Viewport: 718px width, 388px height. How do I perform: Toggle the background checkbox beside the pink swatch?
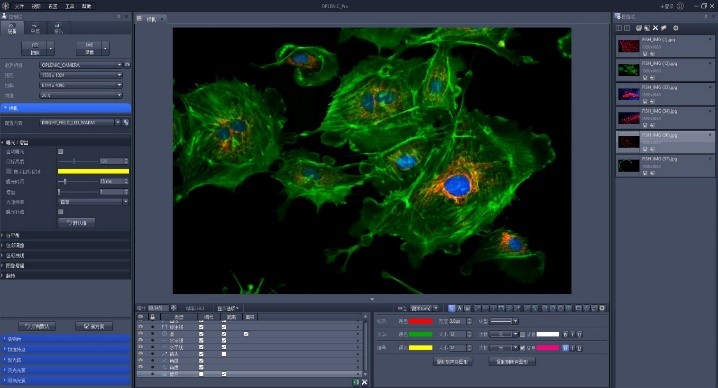pos(522,348)
